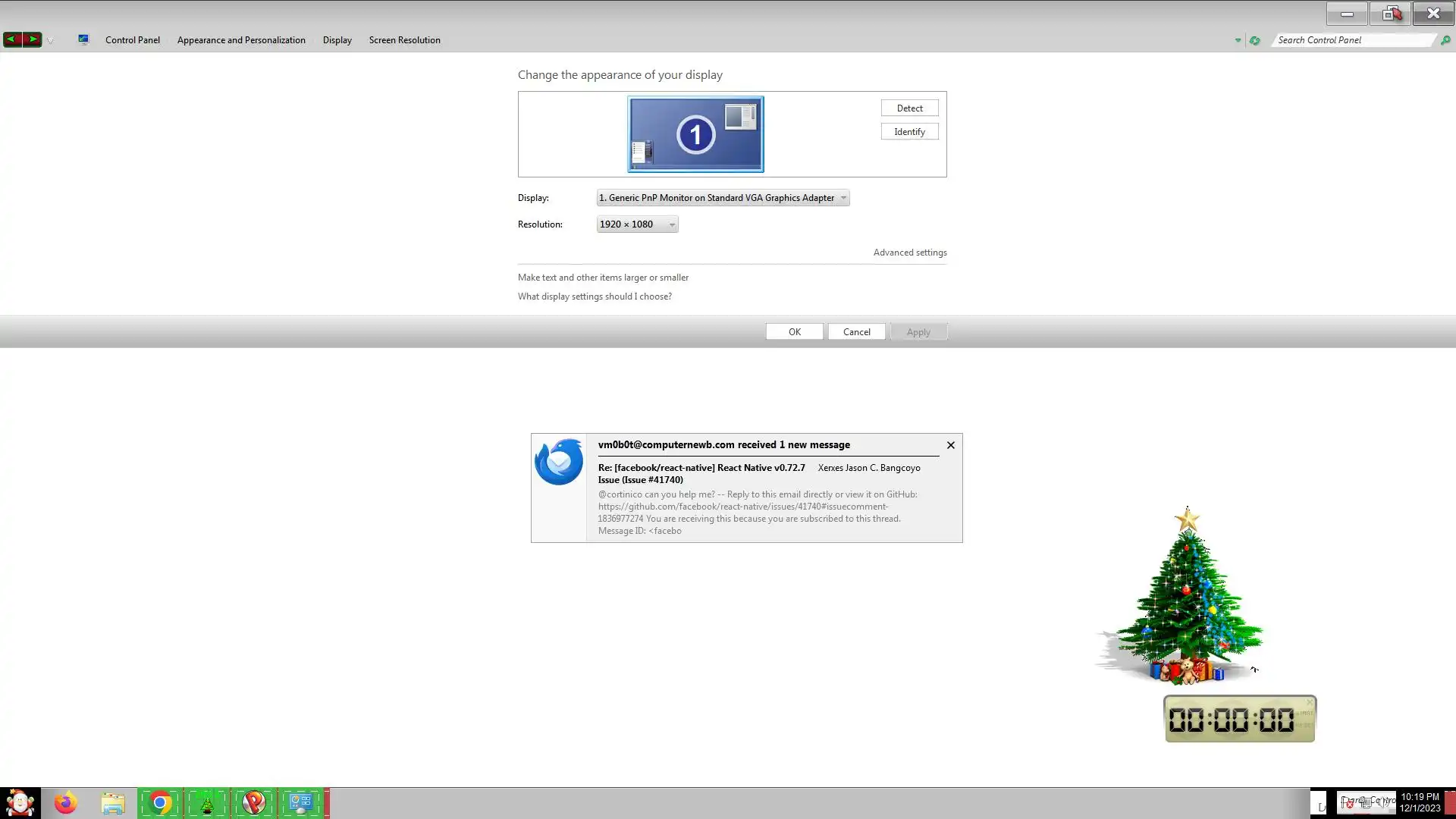Image resolution: width=1456 pixels, height=819 pixels.
Task: Click the Christmas tree taskbar icon
Action: click(207, 803)
